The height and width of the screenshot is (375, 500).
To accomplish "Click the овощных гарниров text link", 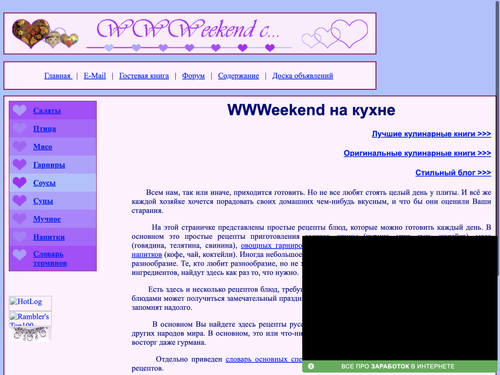I will (x=271, y=246).
